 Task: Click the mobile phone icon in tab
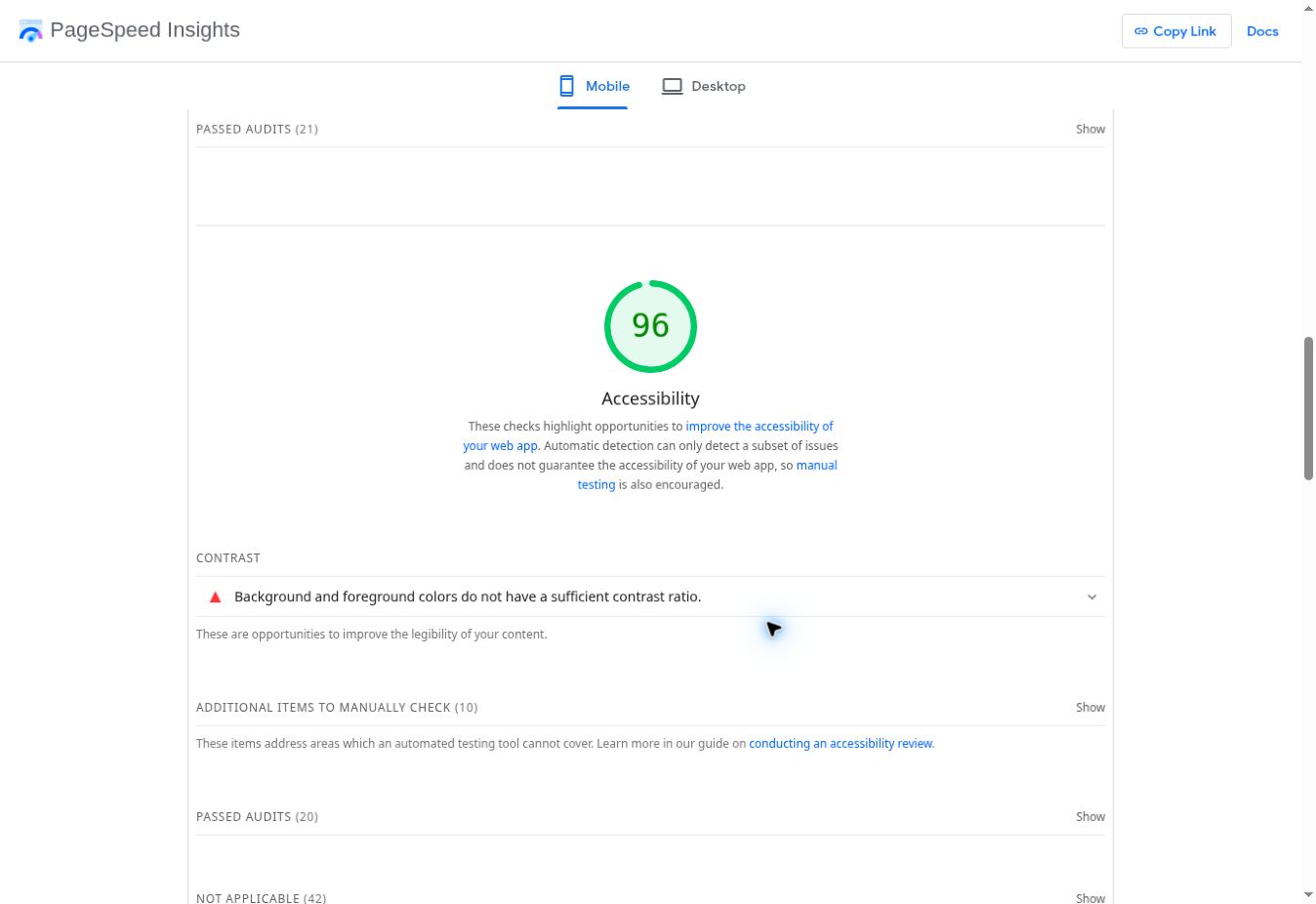(x=566, y=86)
